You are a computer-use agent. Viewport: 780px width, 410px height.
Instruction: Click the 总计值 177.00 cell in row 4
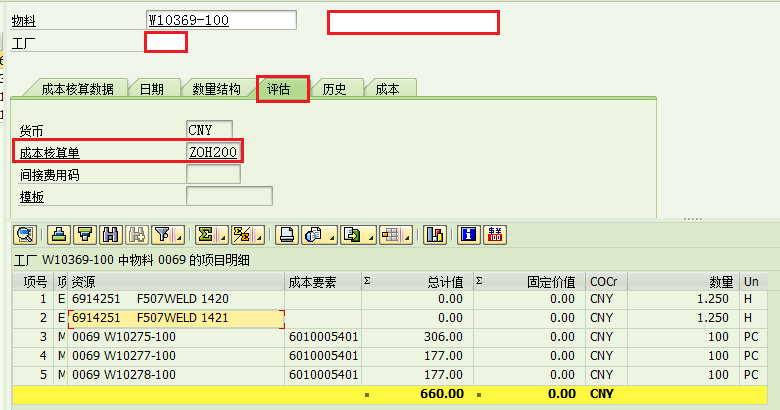click(418, 356)
